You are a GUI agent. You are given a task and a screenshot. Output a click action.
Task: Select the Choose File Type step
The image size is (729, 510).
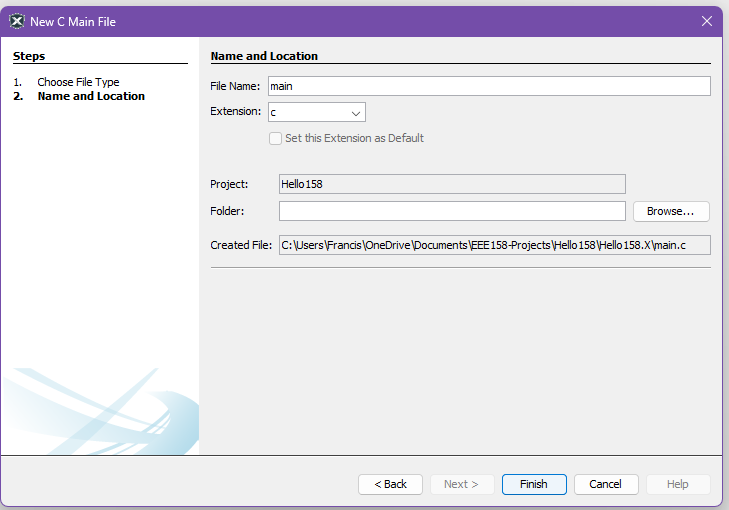(x=78, y=82)
